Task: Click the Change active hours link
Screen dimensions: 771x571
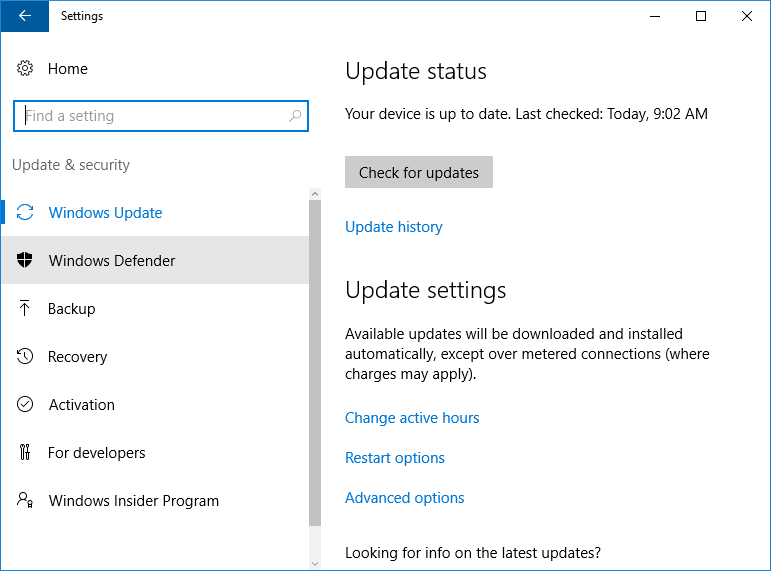Action: [412, 418]
